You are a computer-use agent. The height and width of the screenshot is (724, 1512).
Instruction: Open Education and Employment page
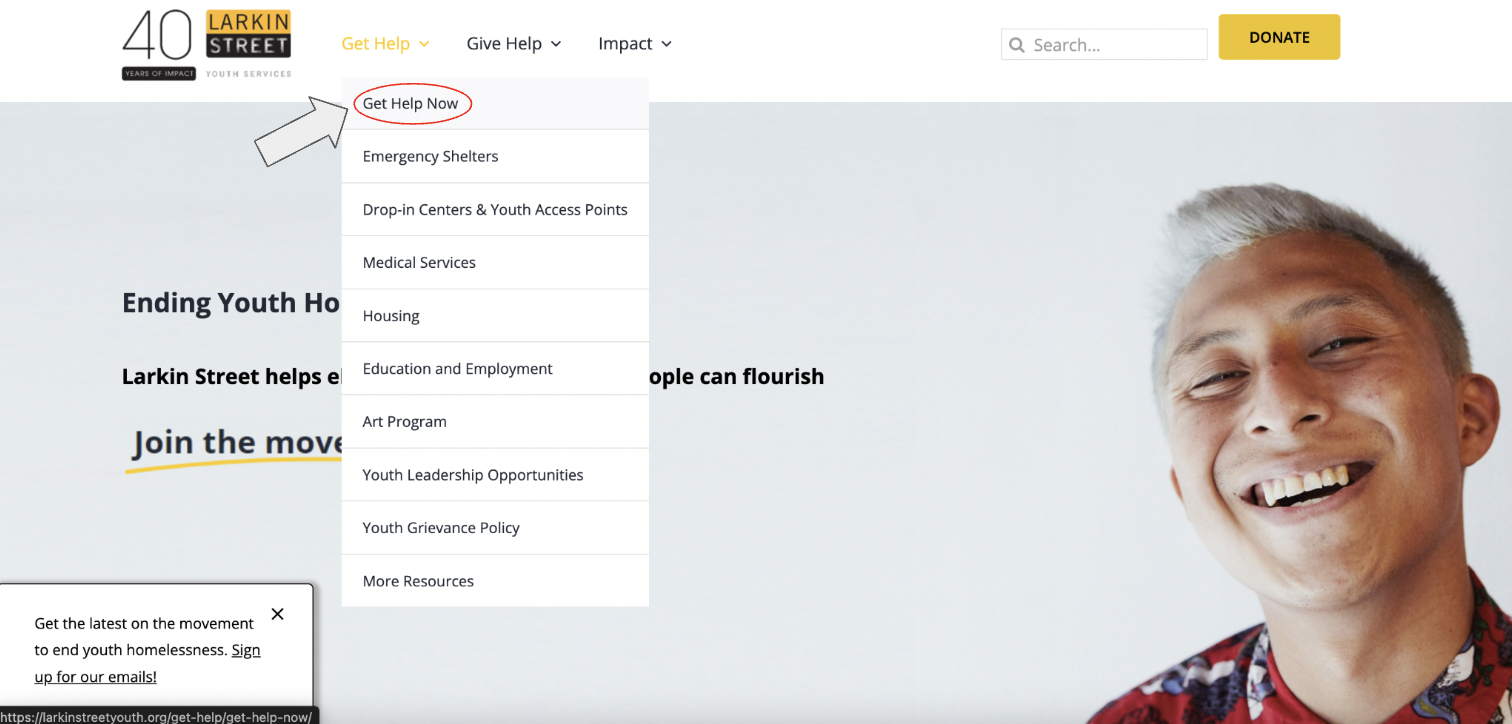click(457, 369)
